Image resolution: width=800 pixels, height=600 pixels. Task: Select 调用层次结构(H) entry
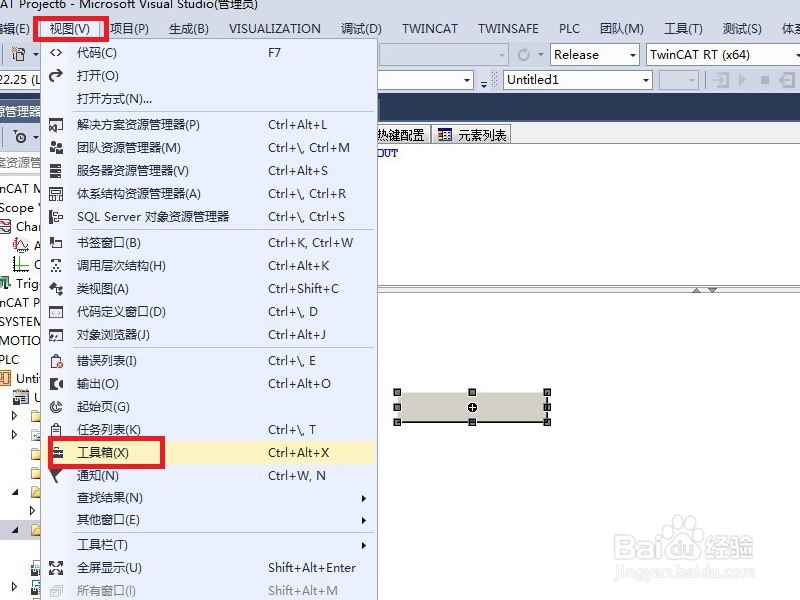point(208,266)
